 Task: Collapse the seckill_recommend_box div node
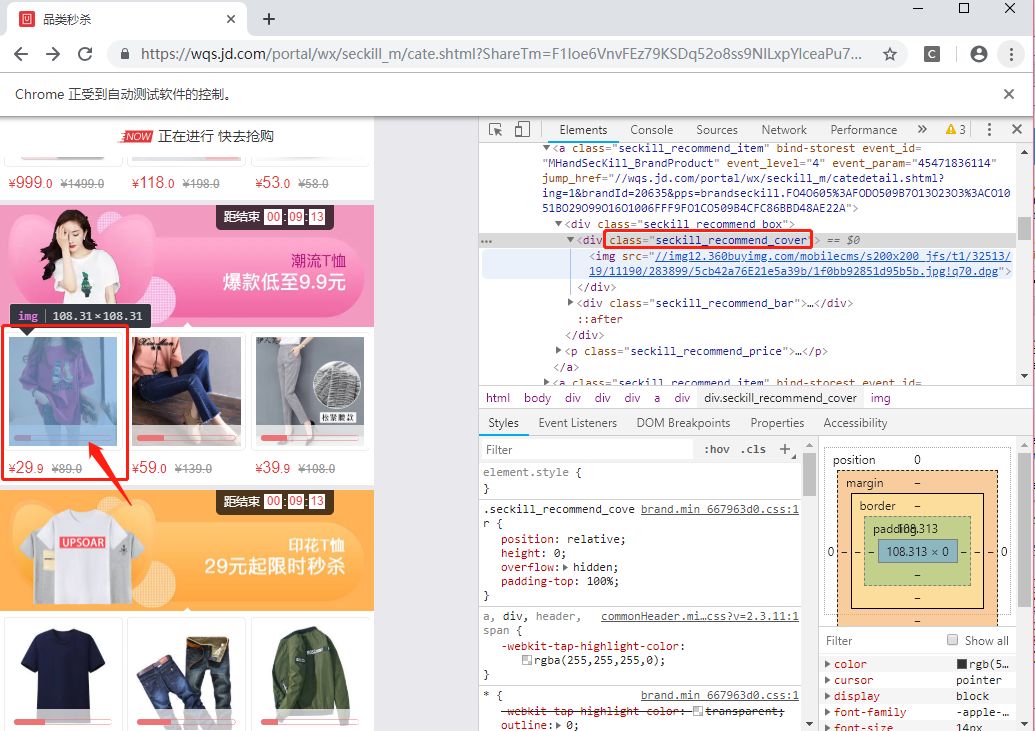pos(558,224)
